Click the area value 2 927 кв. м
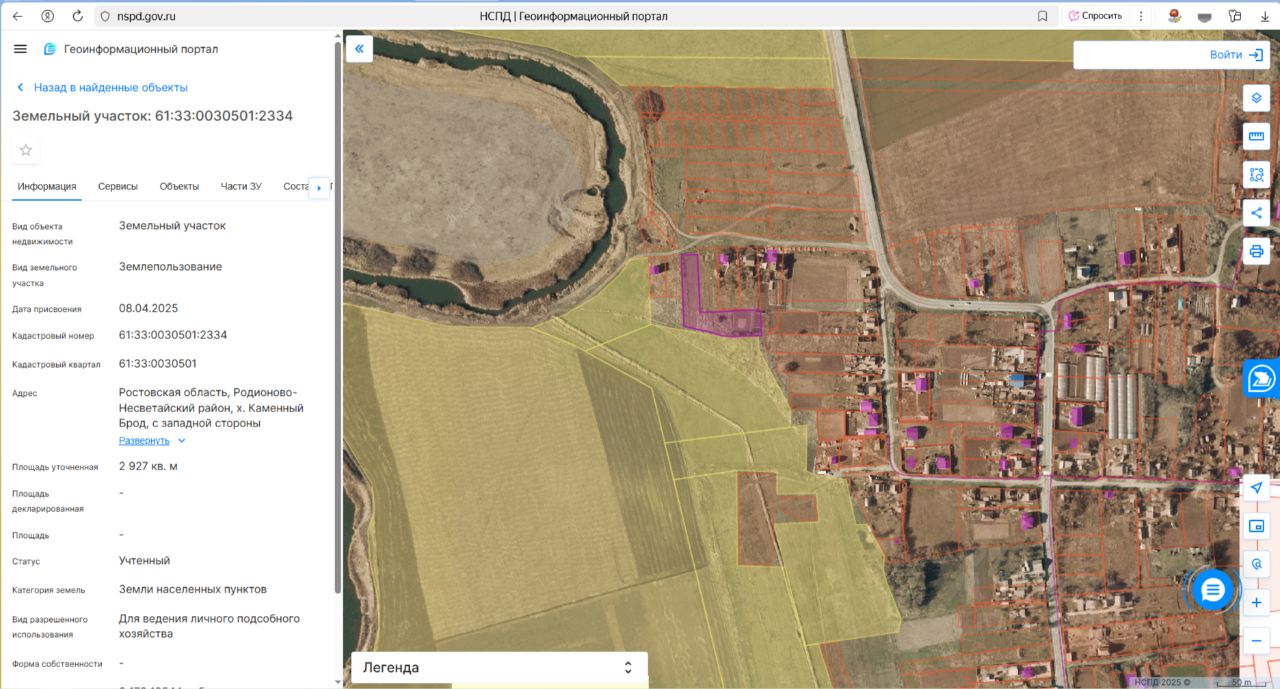 point(149,466)
